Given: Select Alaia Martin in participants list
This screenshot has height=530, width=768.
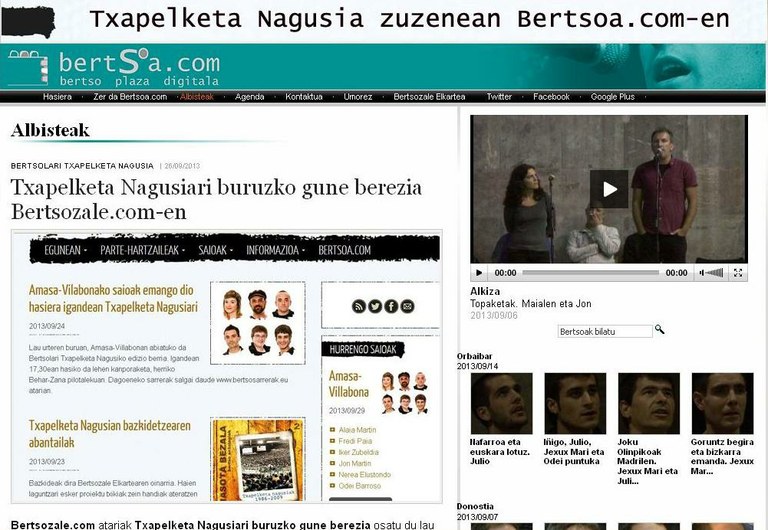Looking at the screenshot, I should (357, 430).
